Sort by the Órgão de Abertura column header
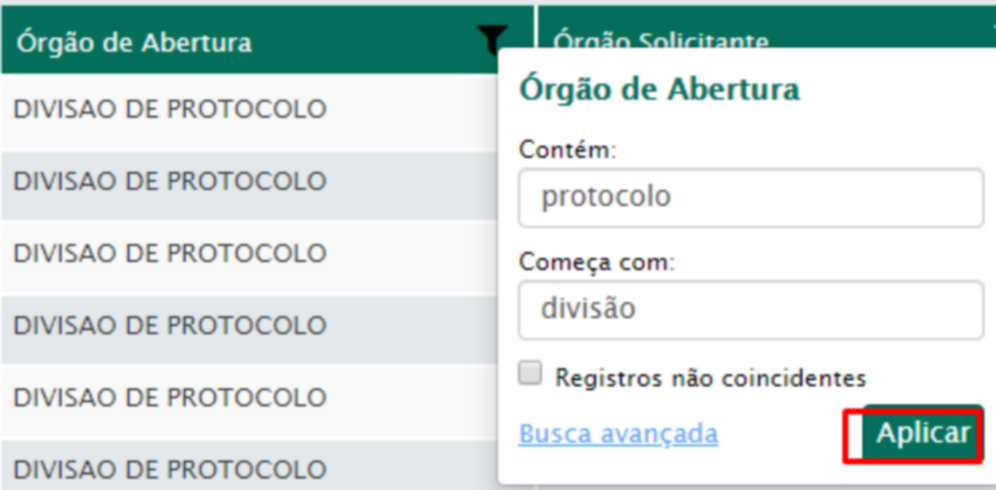Image resolution: width=996 pixels, height=490 pixels. click(x=134, y=43)
